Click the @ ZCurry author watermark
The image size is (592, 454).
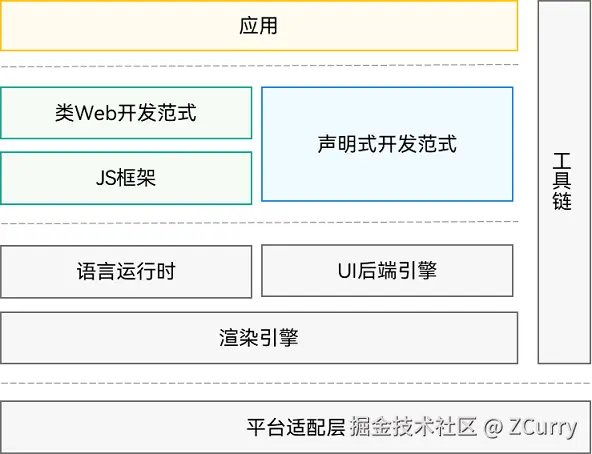tap(530, 427)
